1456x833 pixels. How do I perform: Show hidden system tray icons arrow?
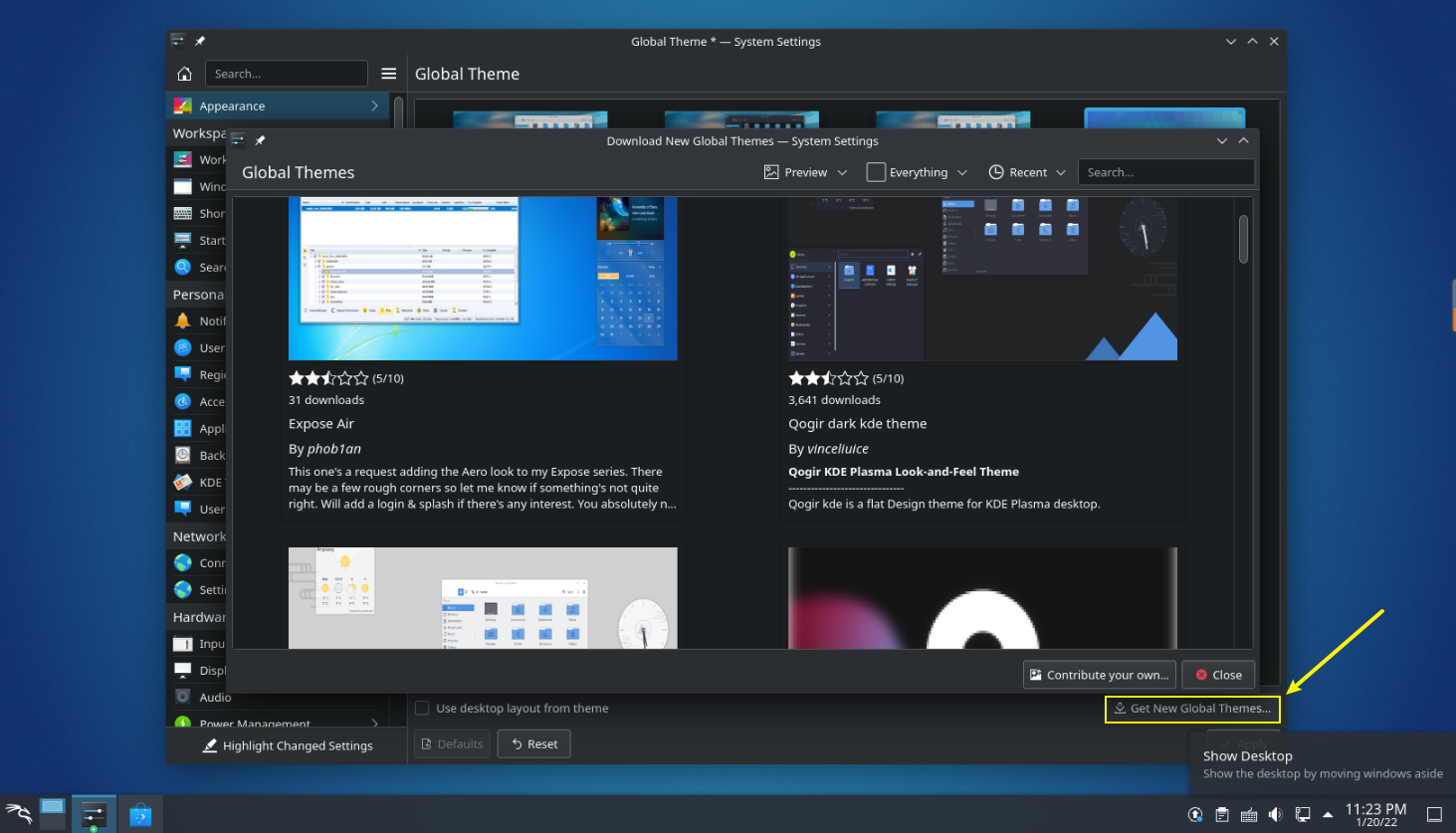pyautogui.click(x=1328, y=814)
